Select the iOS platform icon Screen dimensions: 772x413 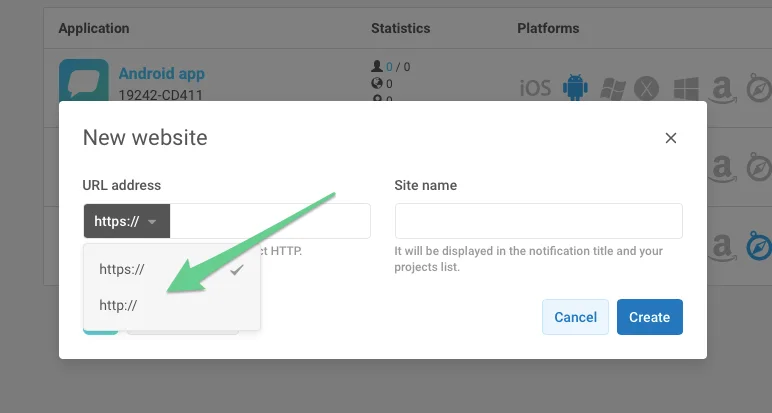click(535, 88)
